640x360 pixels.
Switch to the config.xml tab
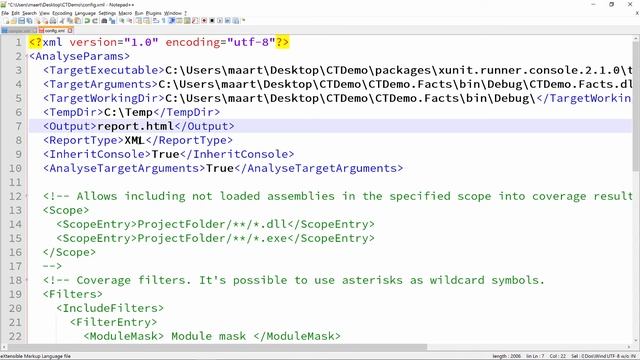pyautogui.click(x=54, y=31)
